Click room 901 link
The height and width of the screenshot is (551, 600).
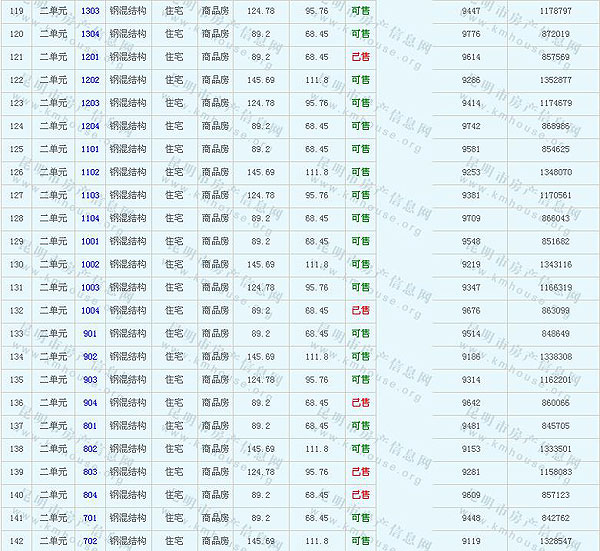click(90, 333)
